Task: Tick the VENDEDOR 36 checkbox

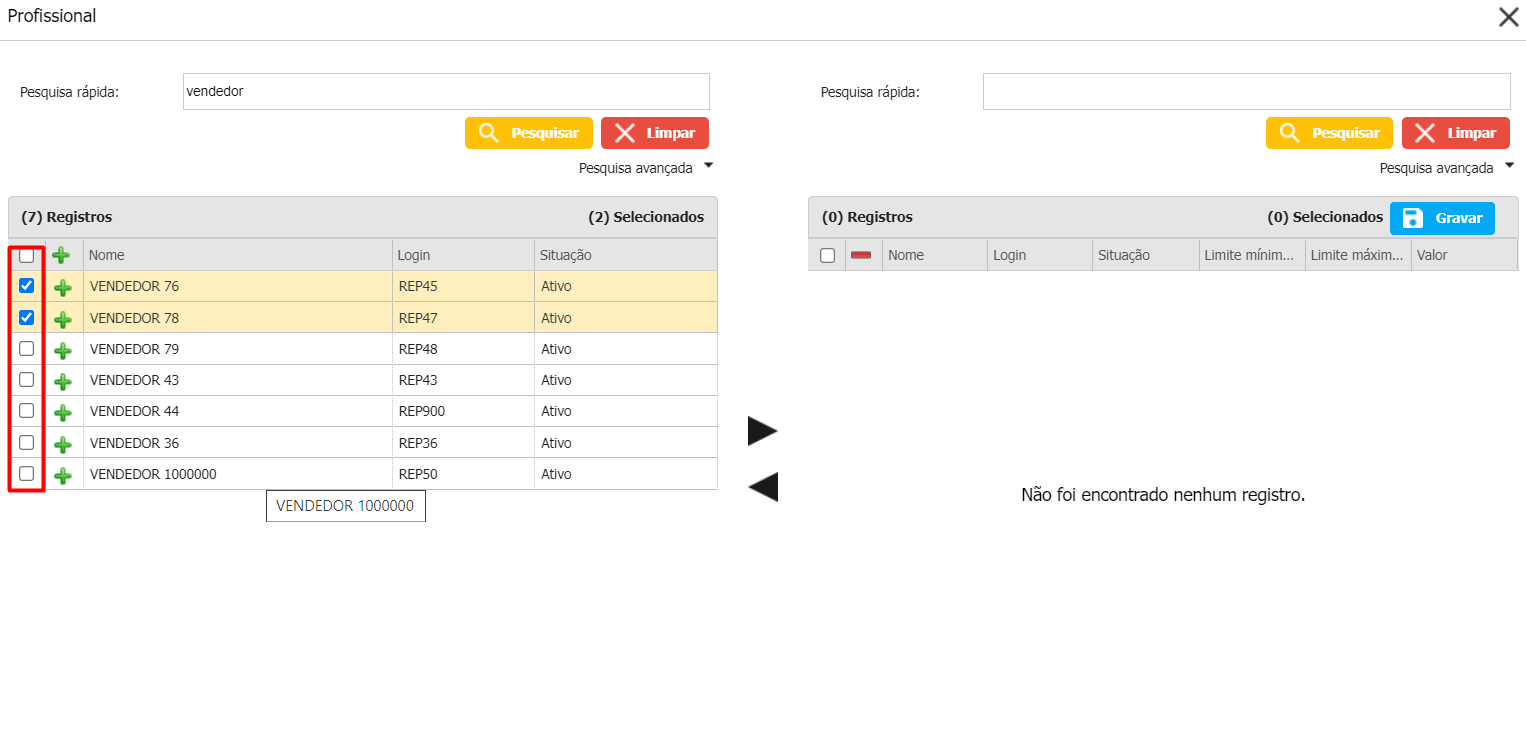Action: [27, 442]
